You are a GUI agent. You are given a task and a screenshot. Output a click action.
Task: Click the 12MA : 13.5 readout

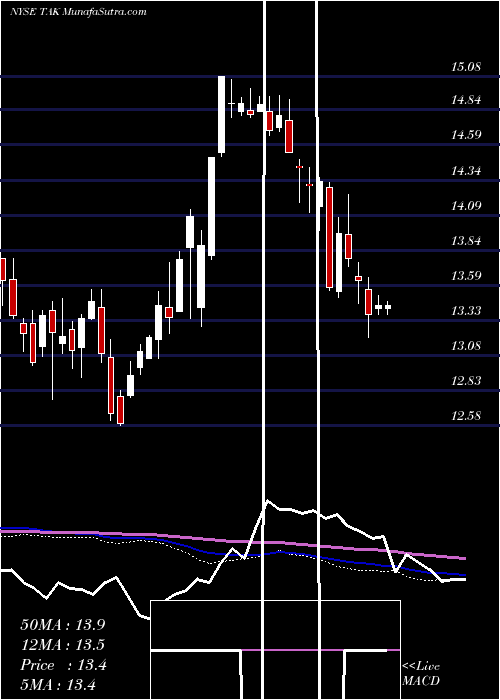pyautogui.click(x=63, y=645)
